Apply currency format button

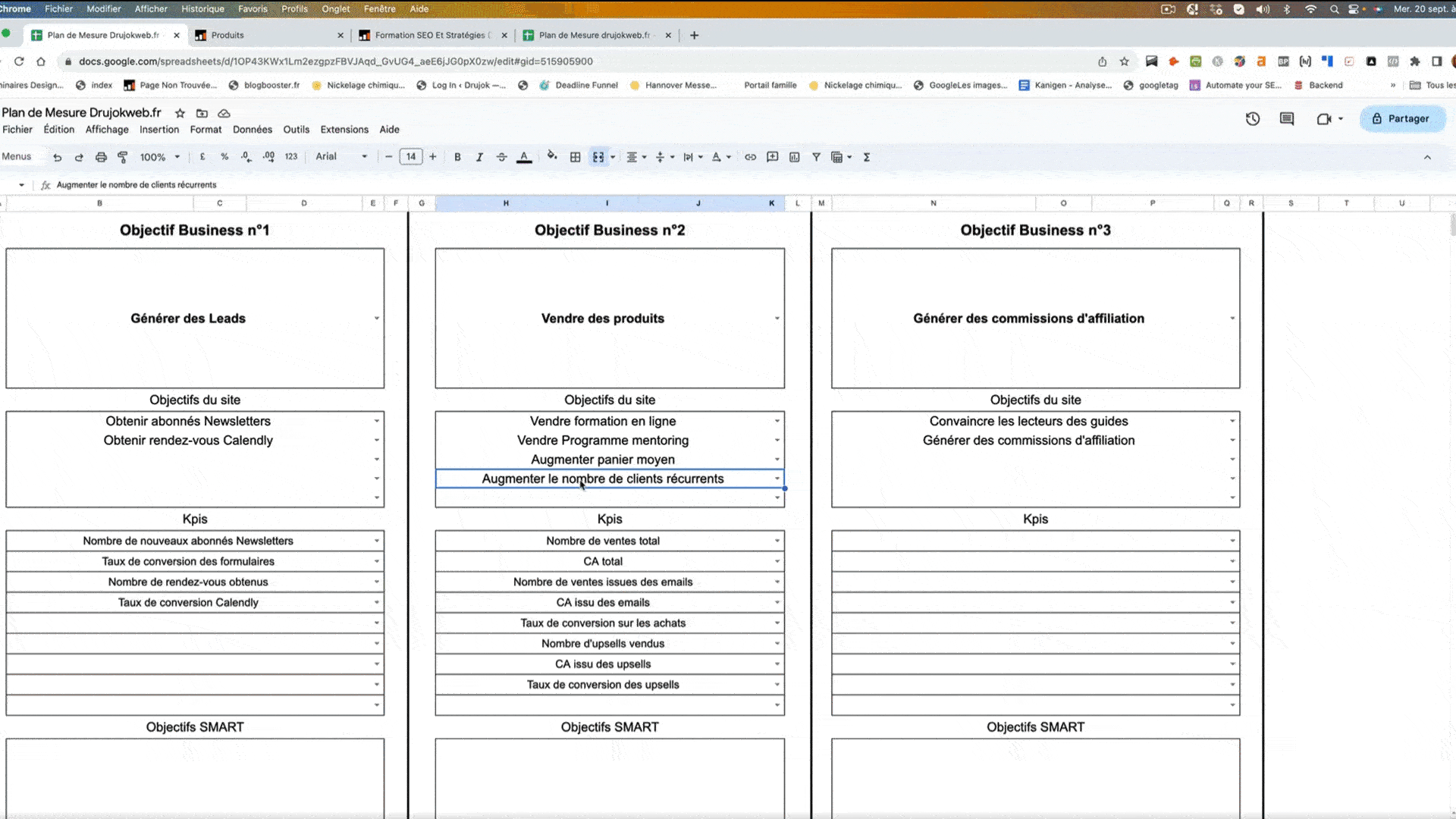[x=202, y=157]
